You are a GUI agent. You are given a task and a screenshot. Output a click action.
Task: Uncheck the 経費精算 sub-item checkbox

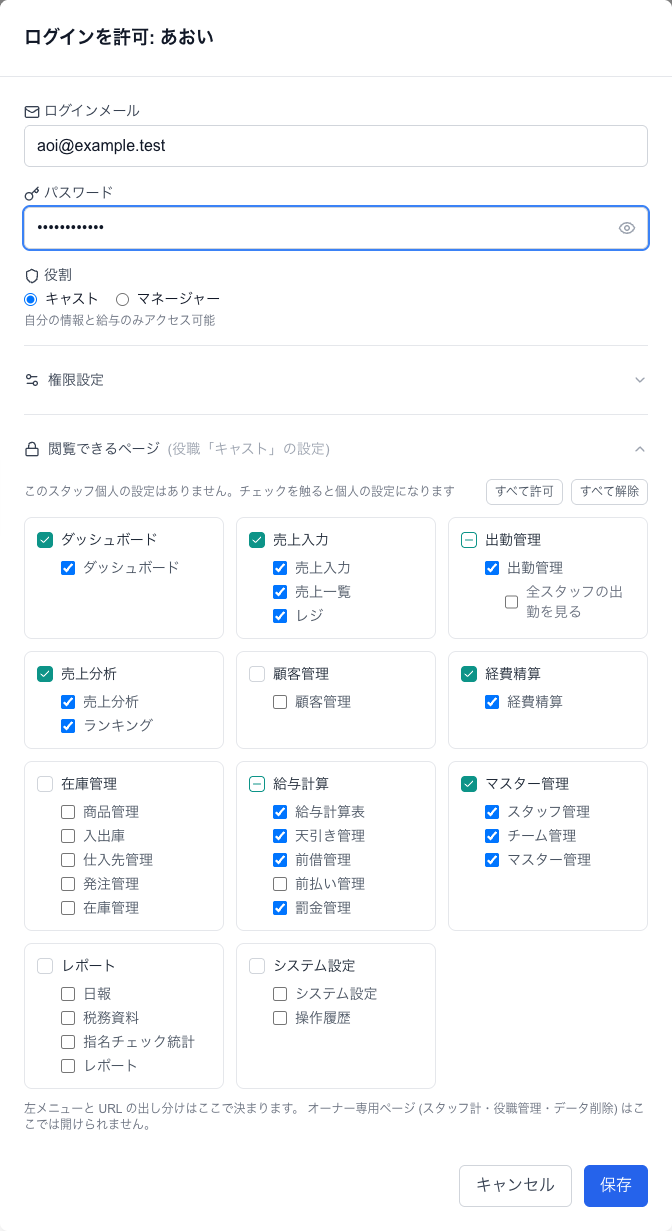492,702
